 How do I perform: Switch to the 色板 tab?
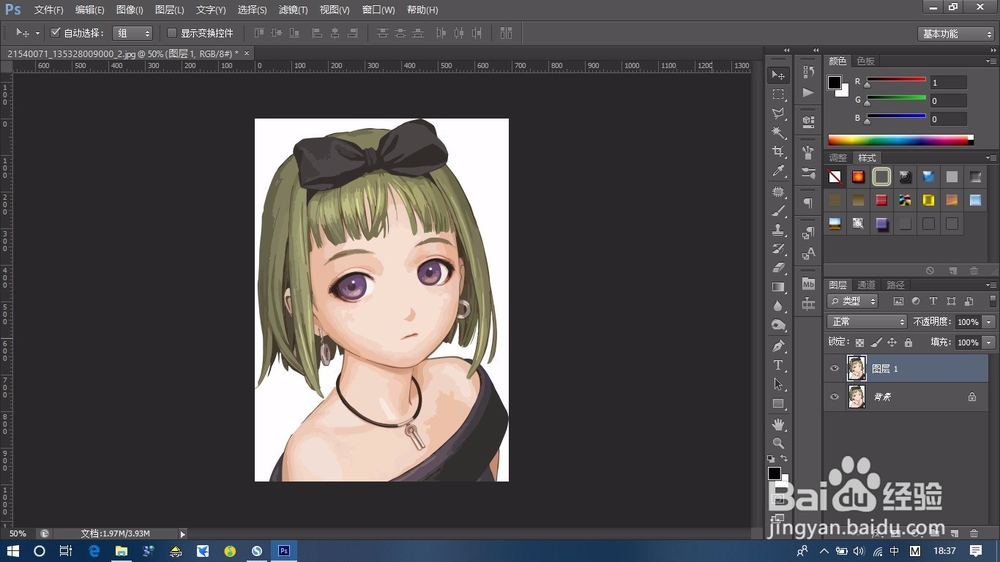click(865, 61)
